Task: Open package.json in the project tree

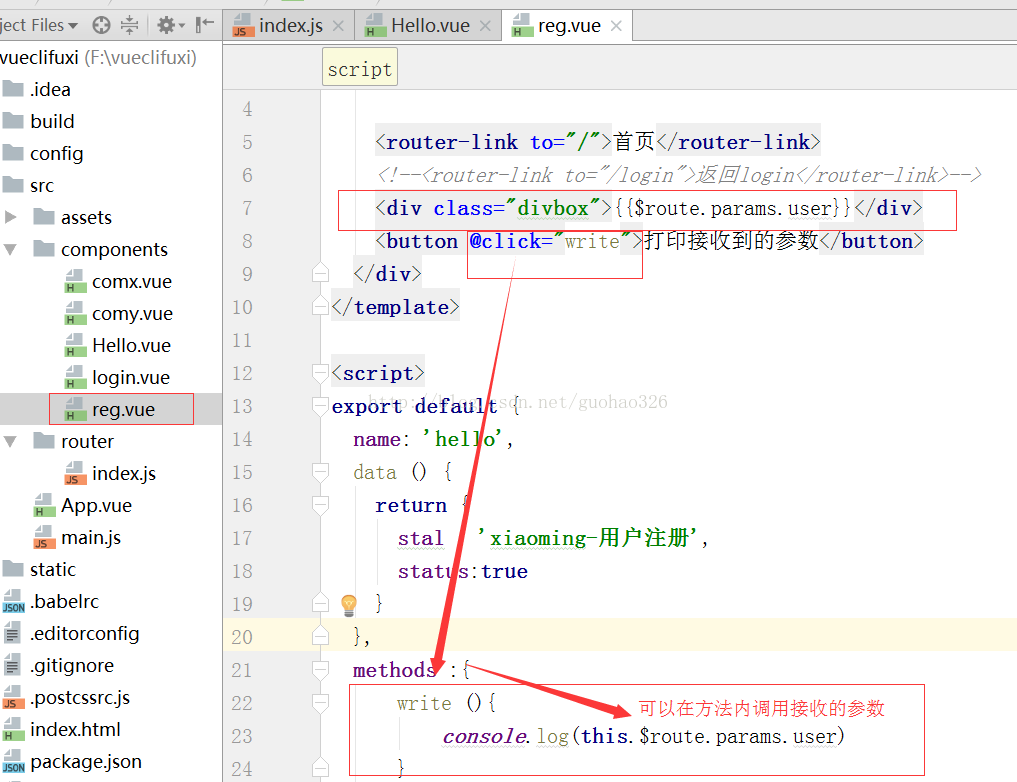Action: [72, 762]
